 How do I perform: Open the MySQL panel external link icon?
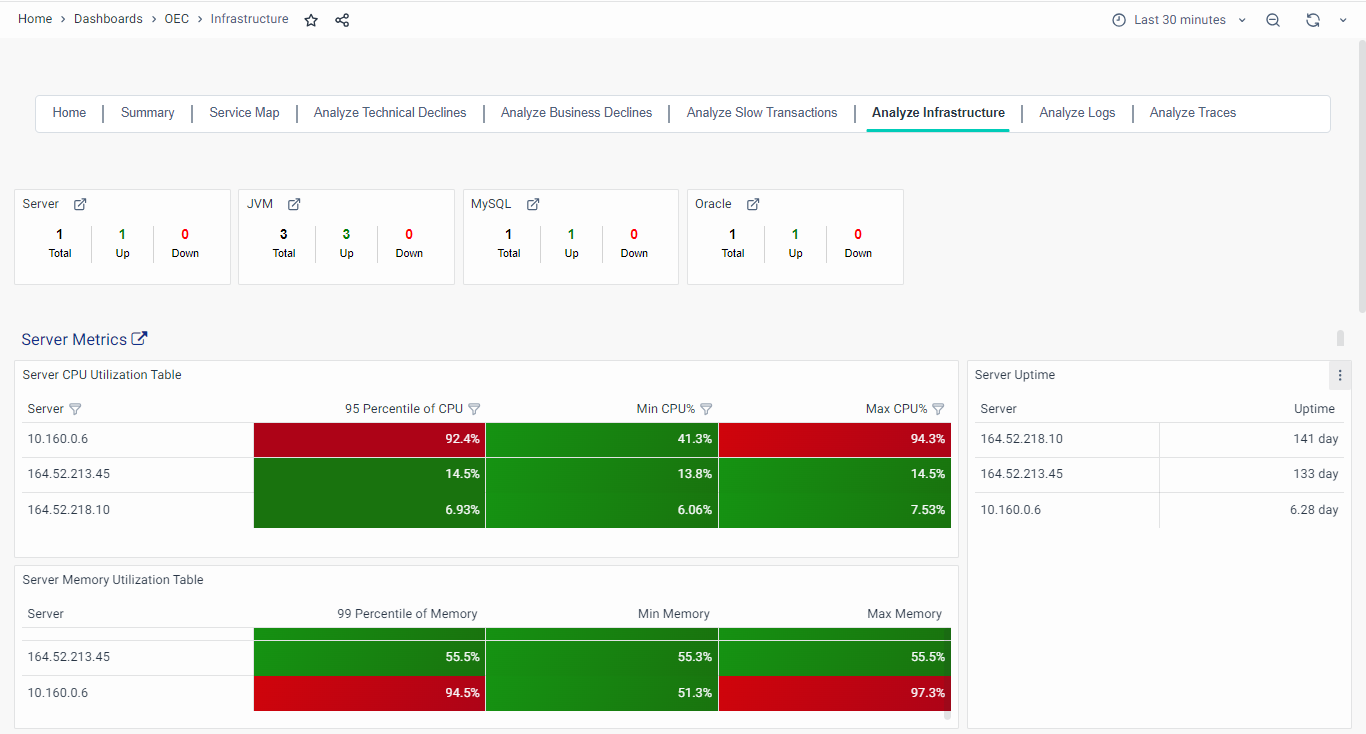tap(533, 204)
